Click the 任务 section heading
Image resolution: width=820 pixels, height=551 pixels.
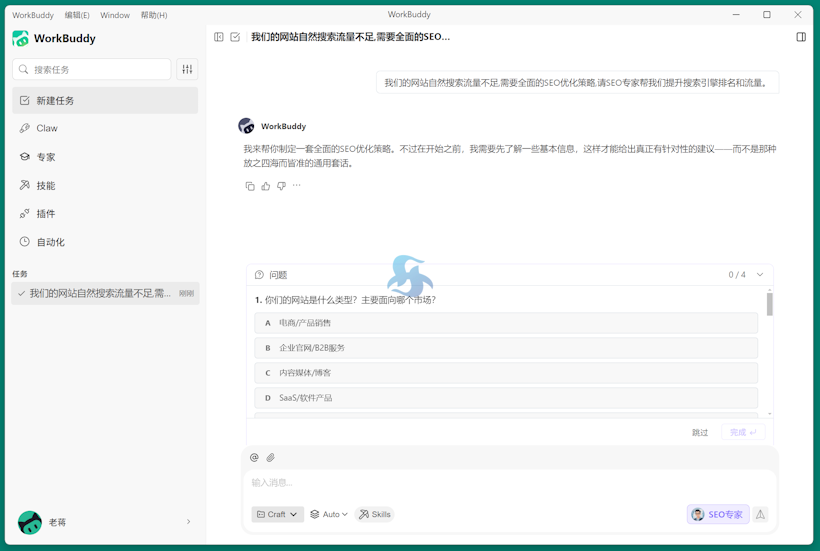[x=20, y=274]
